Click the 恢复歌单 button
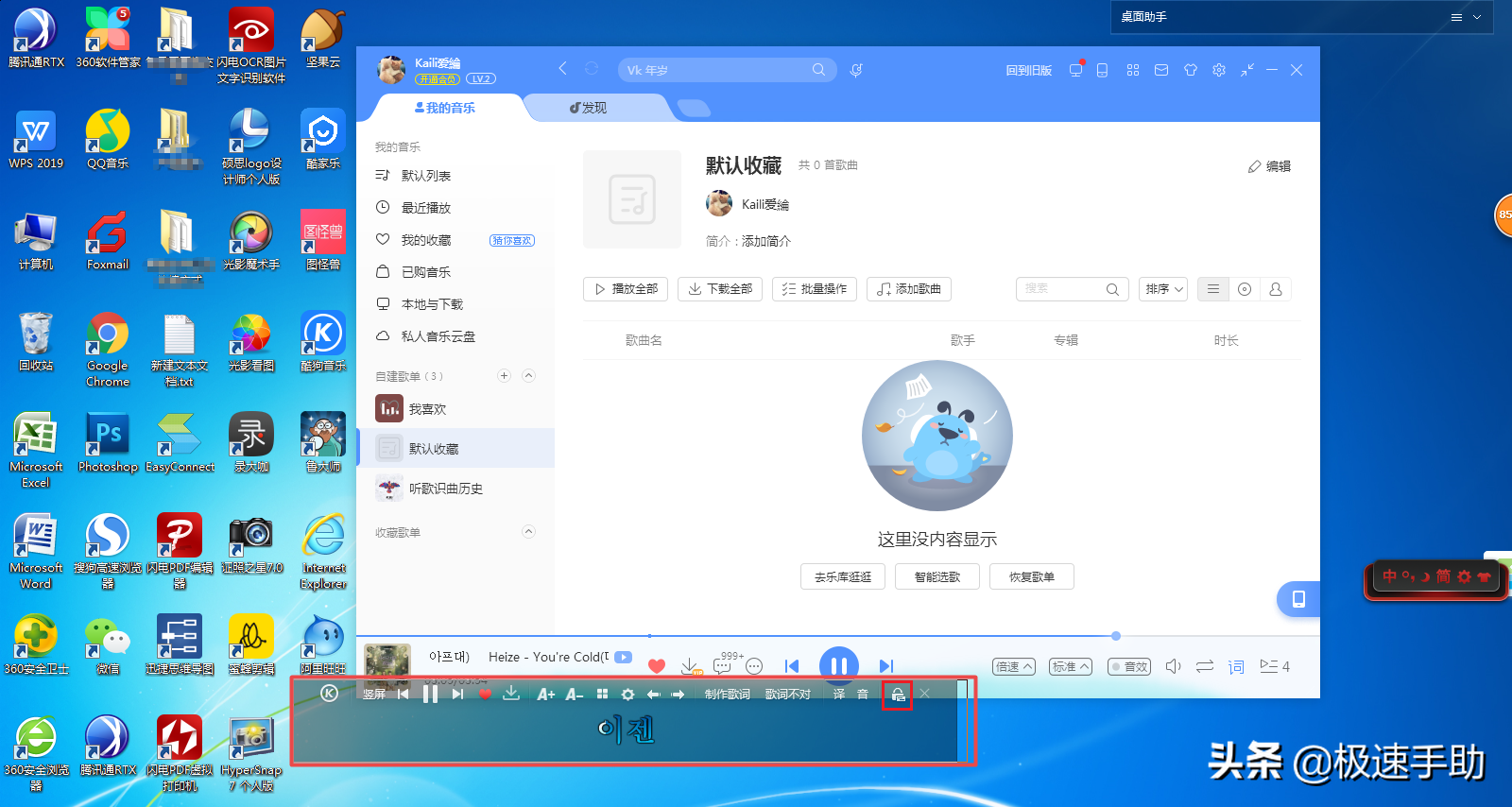1512x807 pixels. coord(1032,576)
